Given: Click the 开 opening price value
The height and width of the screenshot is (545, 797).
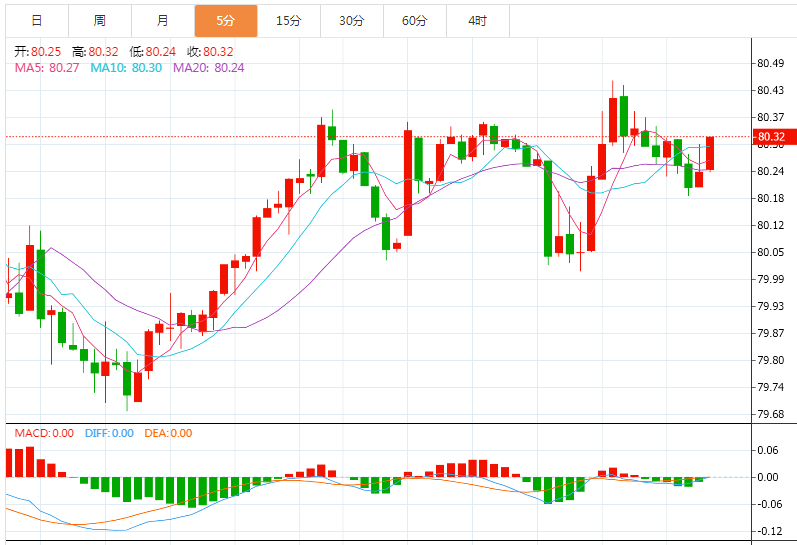Looking at the screenshot, I should pyautogui.click(x=45, y=52).
